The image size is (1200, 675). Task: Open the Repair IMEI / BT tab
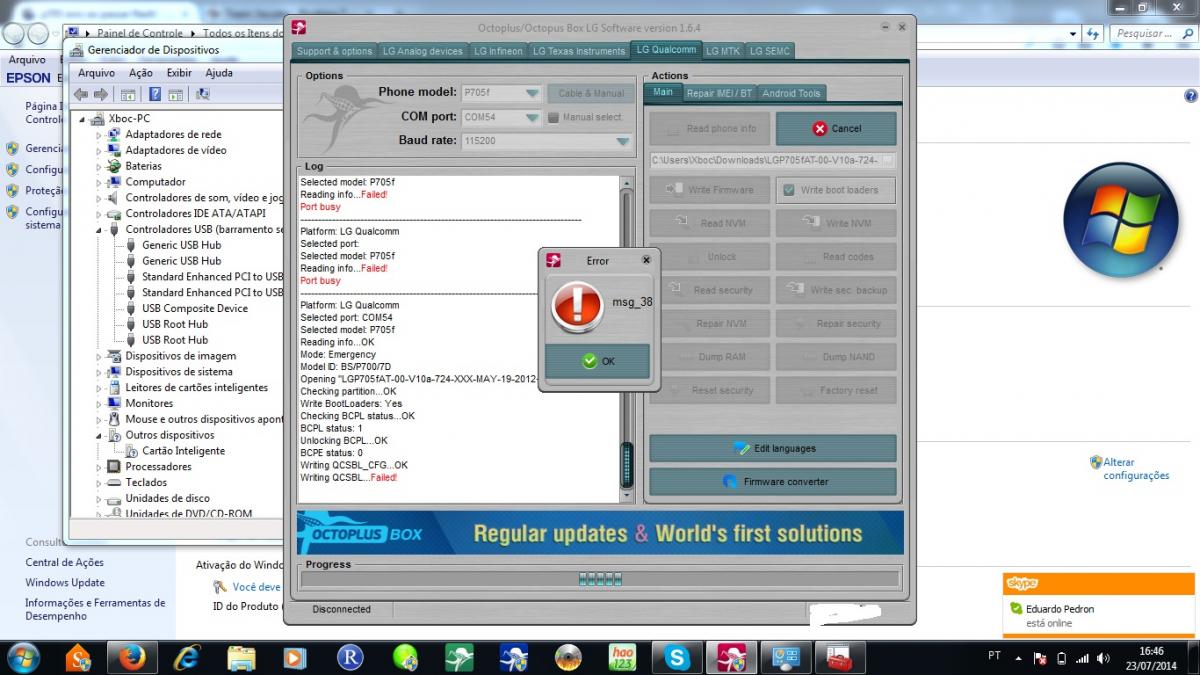(719, 93)
